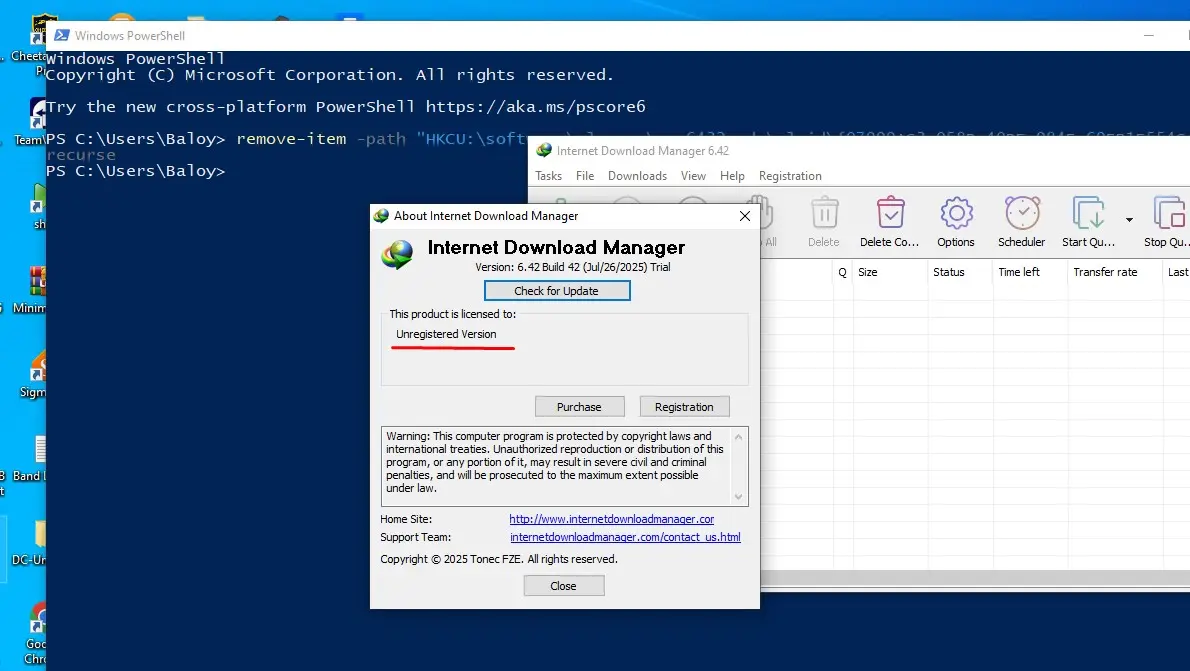The width and height of the screenshot is (1190, 671).
Task: Click the Close button at dialog bottom
Action: point(563,586)
